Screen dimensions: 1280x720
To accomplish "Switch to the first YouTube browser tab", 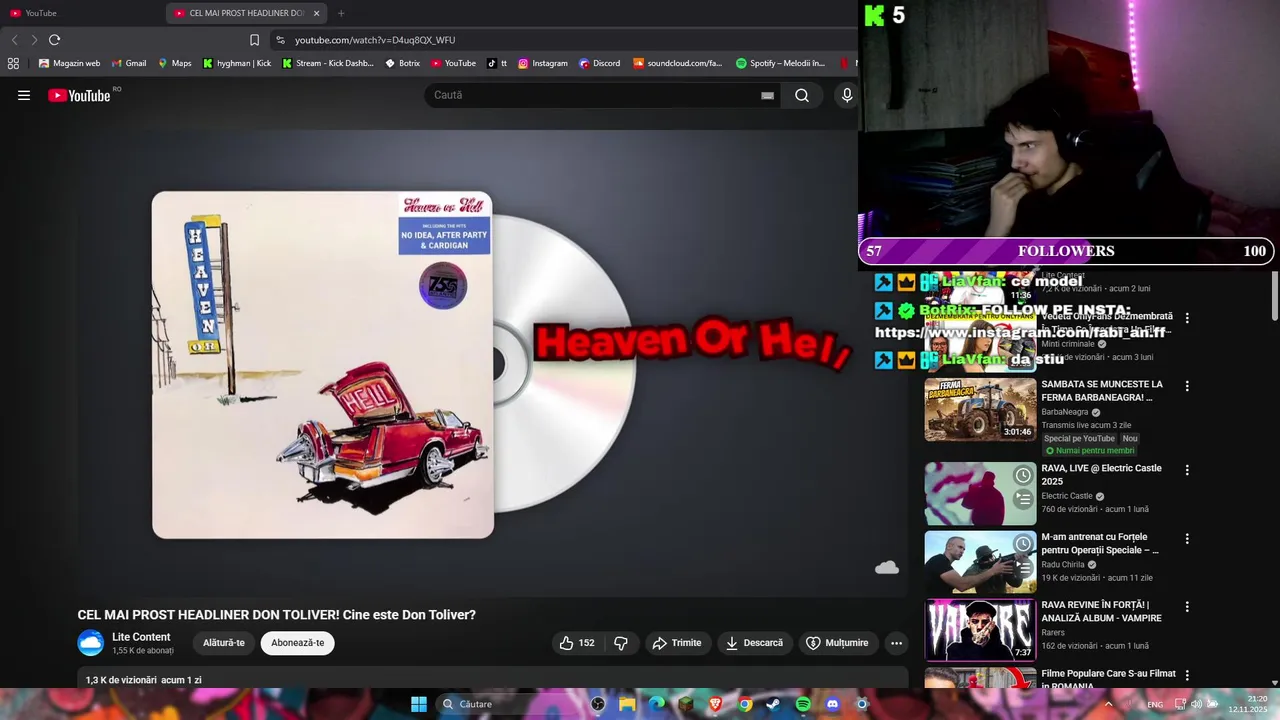I will (80, 13).
